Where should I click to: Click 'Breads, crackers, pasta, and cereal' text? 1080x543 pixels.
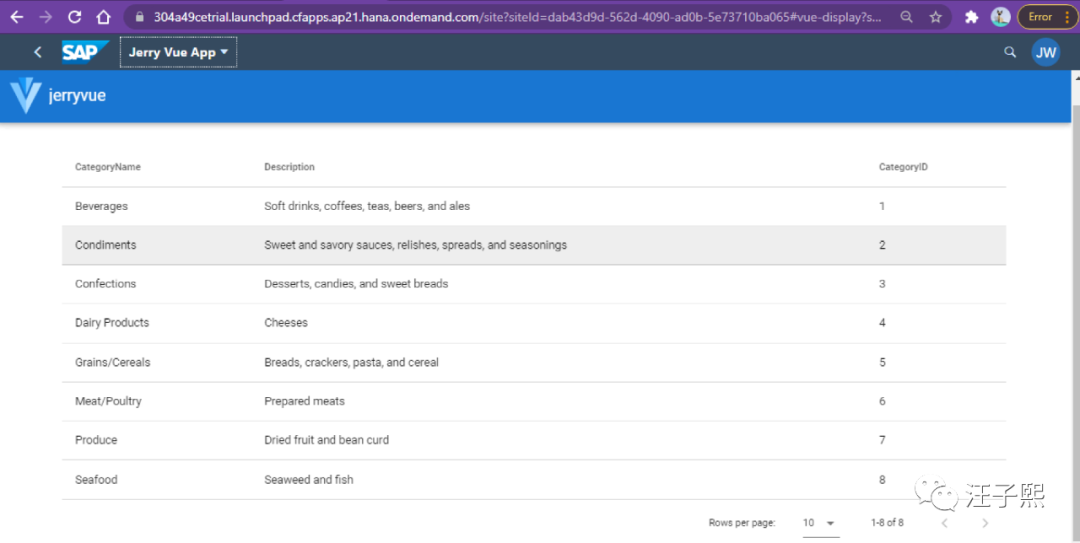[x=351, y=362]
